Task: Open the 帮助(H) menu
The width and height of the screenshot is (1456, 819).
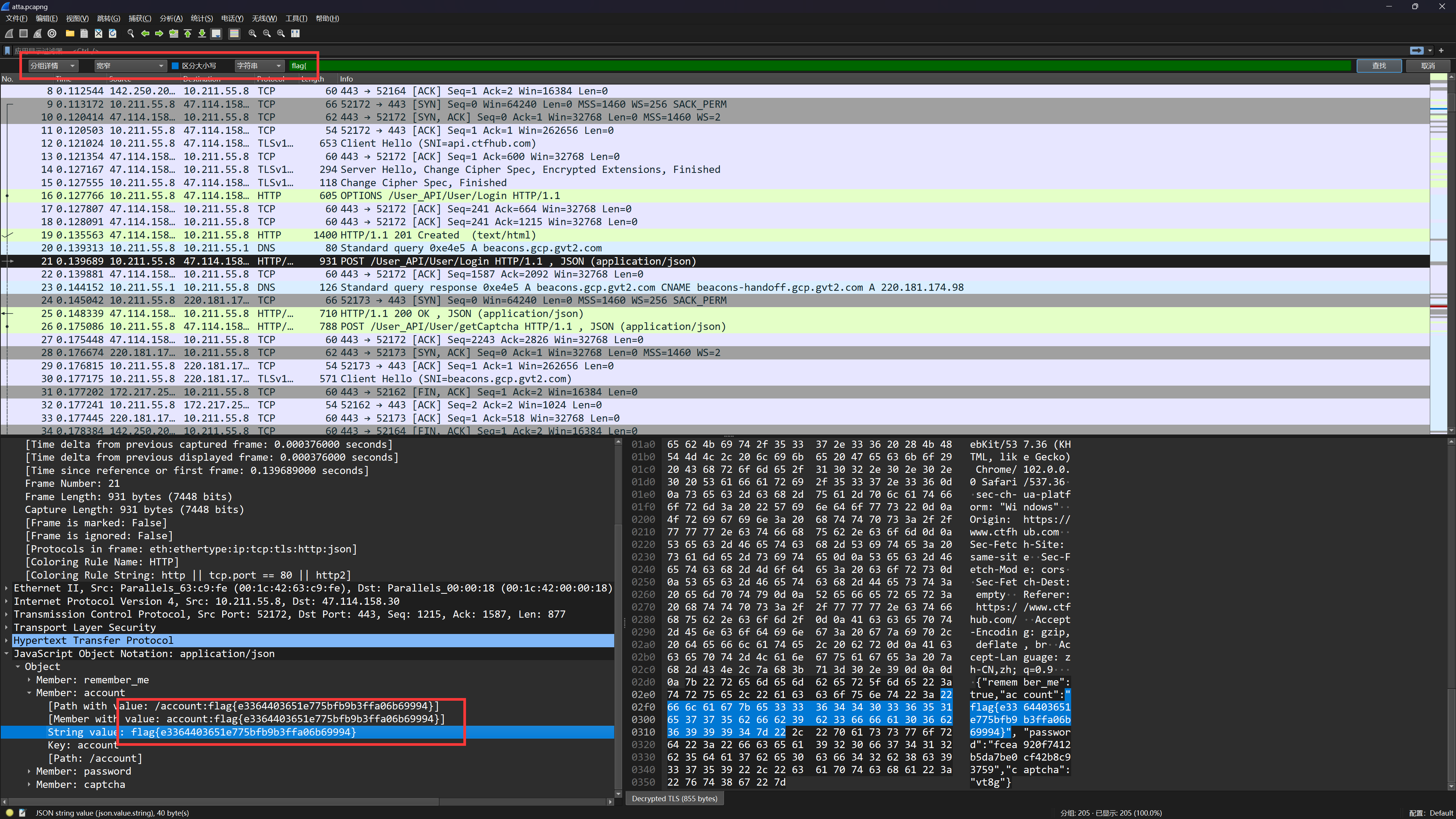Action: (x=327, y=19)
